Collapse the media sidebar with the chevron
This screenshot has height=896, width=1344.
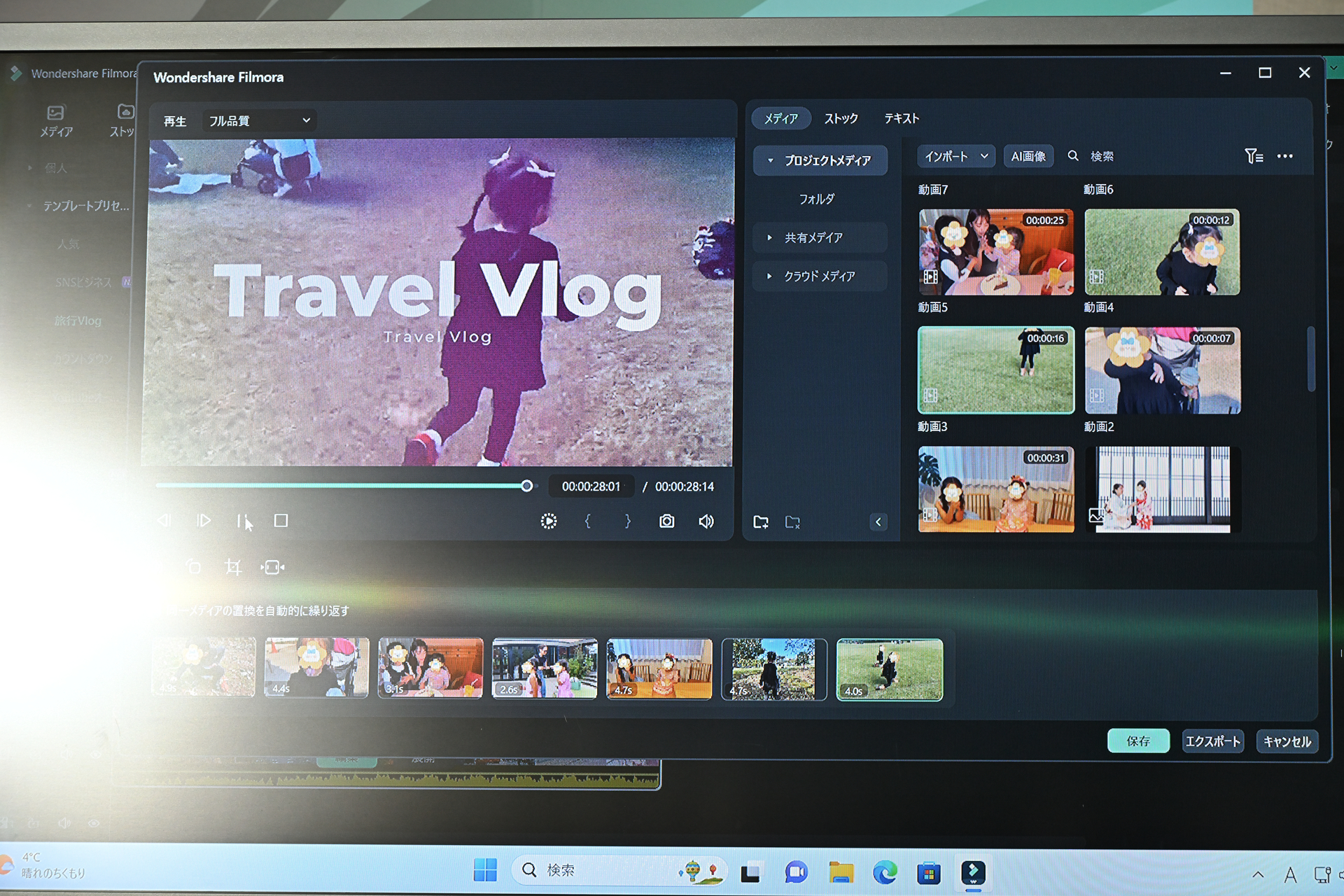pyautogui.click(x=878, y=522)
